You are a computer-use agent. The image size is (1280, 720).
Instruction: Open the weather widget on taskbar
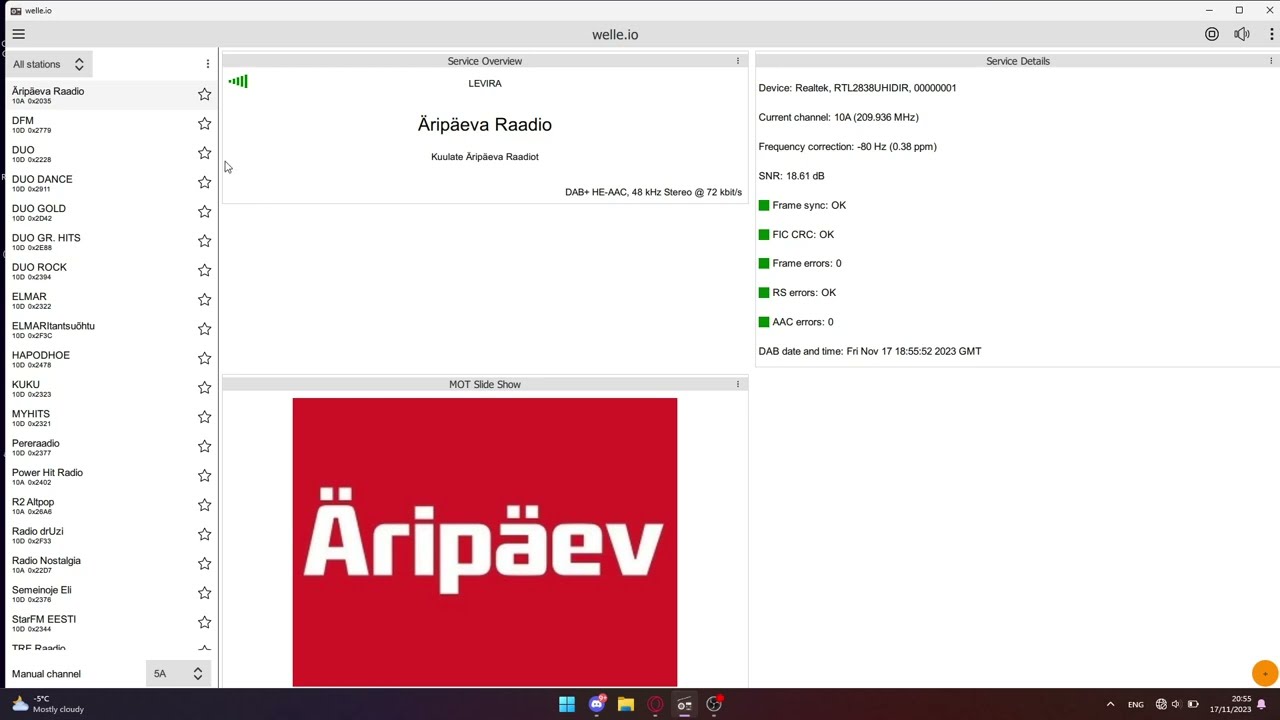[x=47, y=704]
